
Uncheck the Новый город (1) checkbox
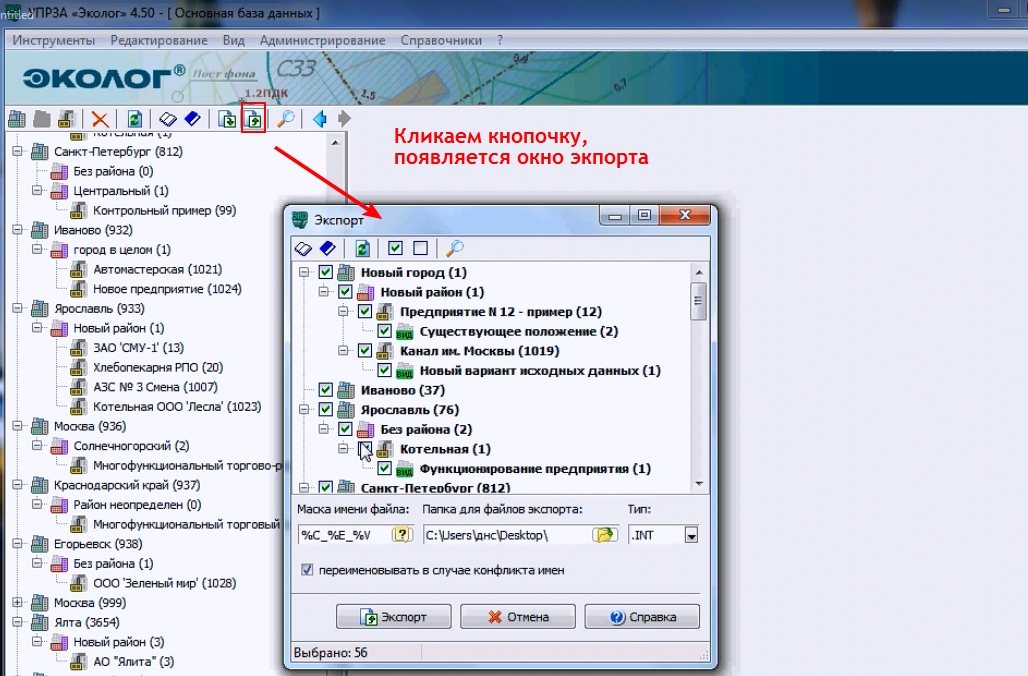point(325,272)
